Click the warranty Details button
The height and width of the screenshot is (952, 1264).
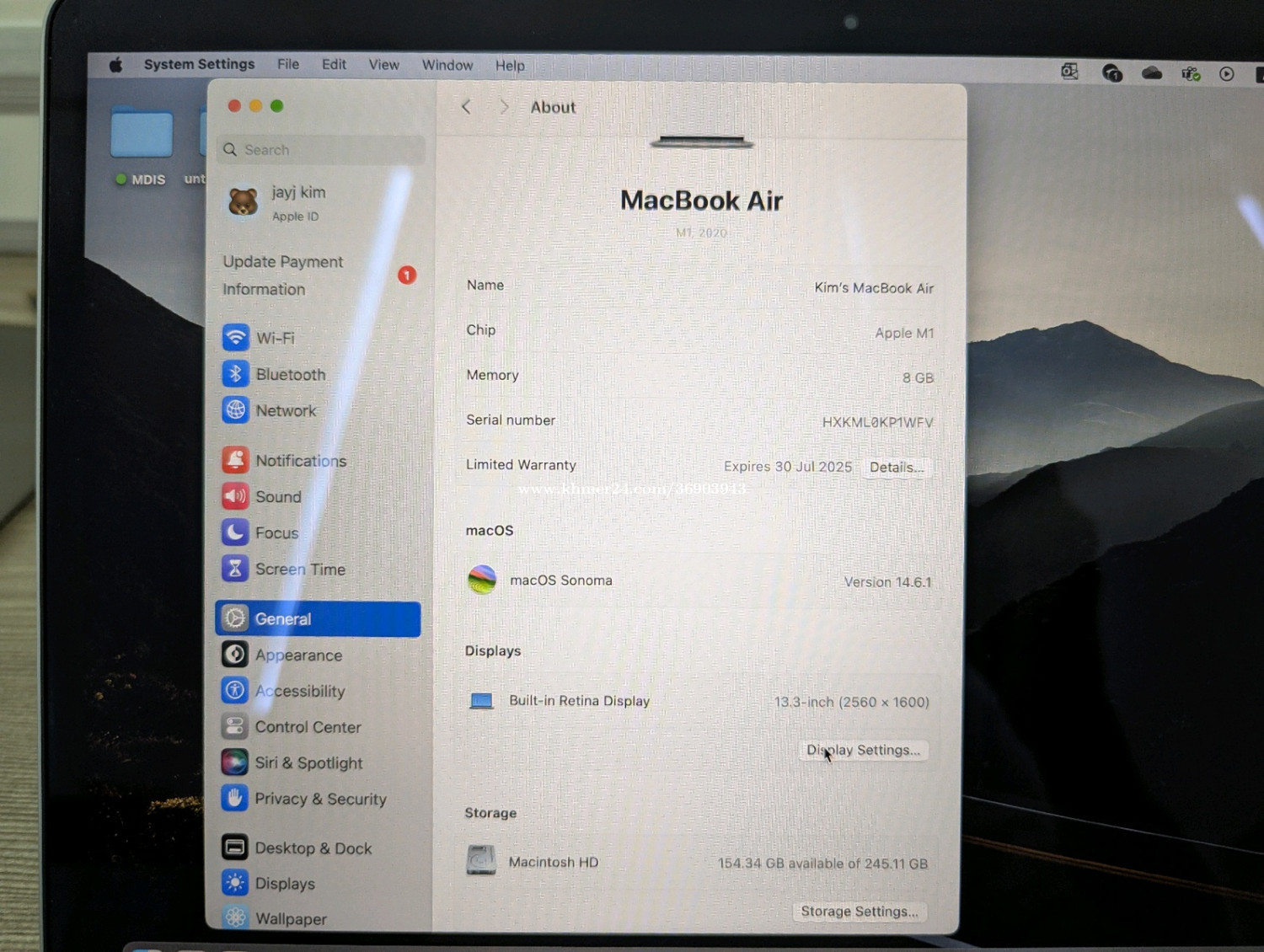[x=897, y=467]
